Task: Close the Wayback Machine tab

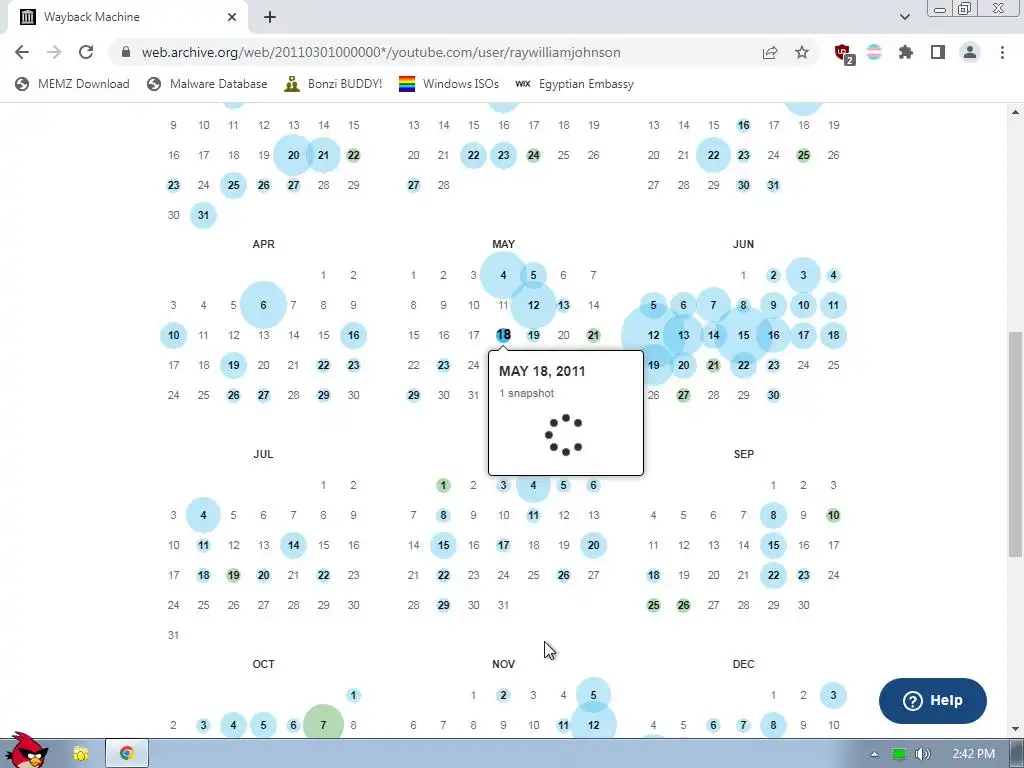Action: (232, 17)
